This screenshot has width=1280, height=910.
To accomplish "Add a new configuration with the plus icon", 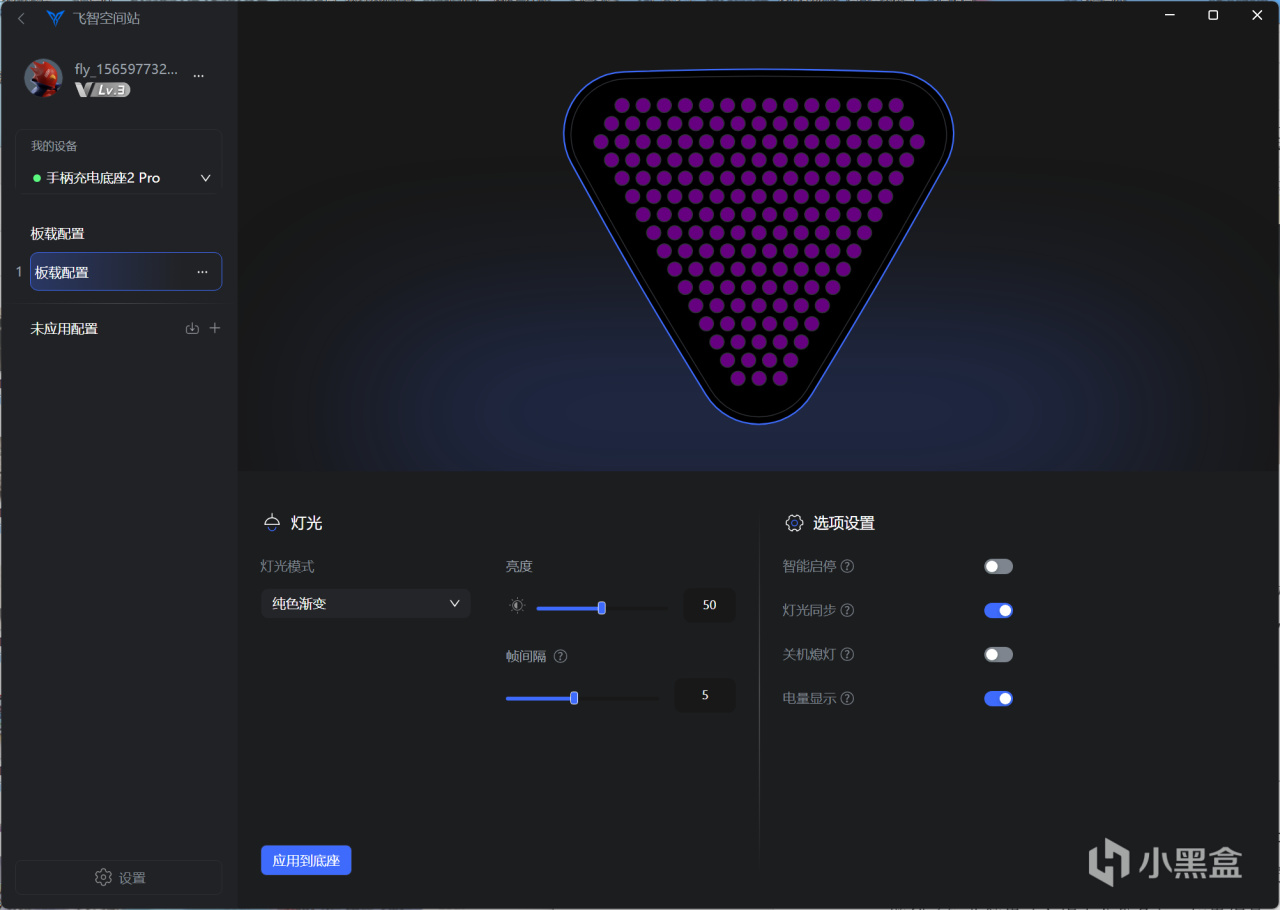I will [214, 328].
